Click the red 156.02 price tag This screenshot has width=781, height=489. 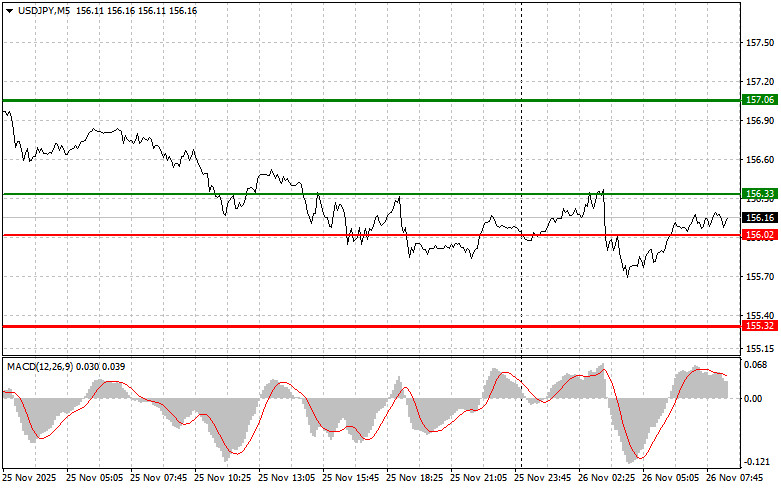tap(760, 235)
